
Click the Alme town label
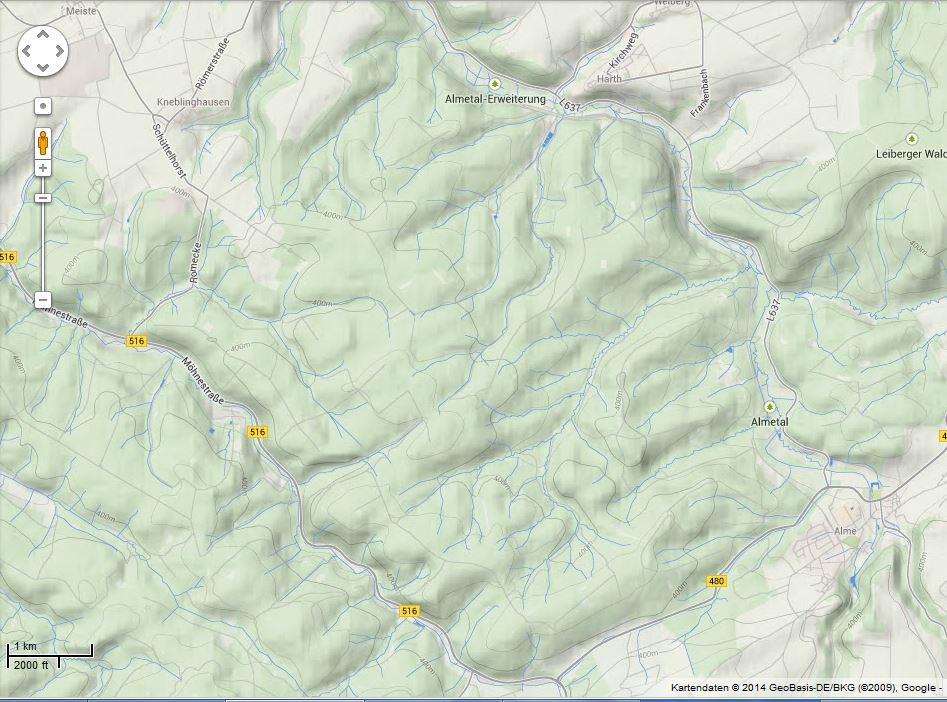click(x=849, y=531)
